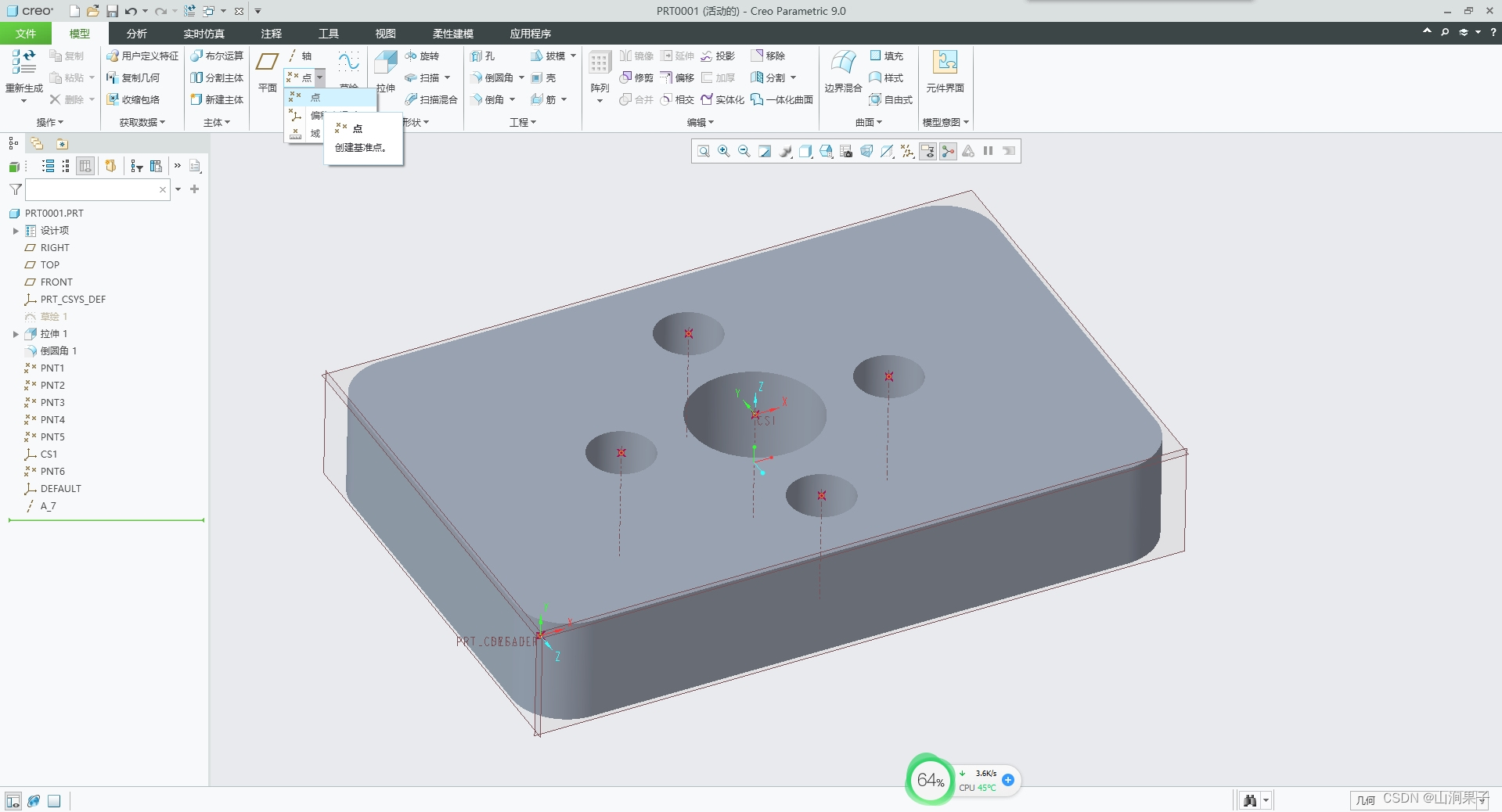Click the 布尔运算 (Boolean Operations) tool
The width and height of the screenshot is (1502, 812).
[217, 56]
